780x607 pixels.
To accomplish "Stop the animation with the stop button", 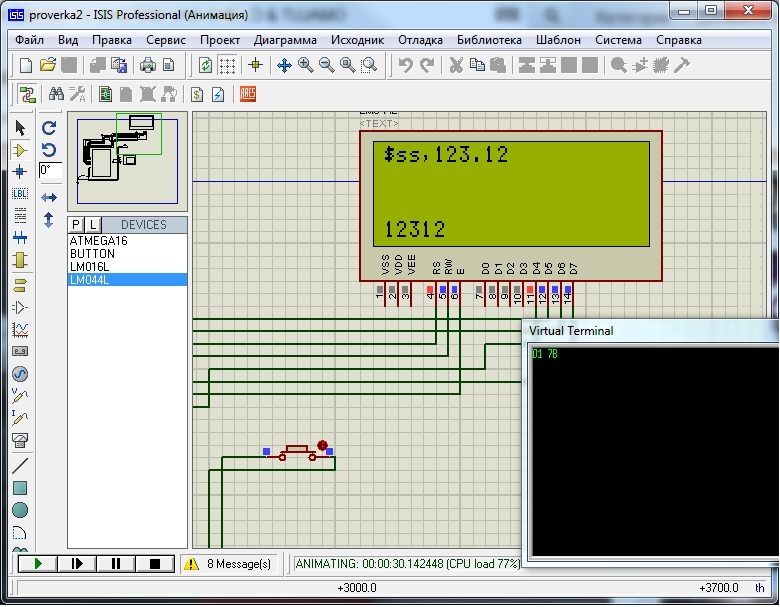I will [154, 564].
